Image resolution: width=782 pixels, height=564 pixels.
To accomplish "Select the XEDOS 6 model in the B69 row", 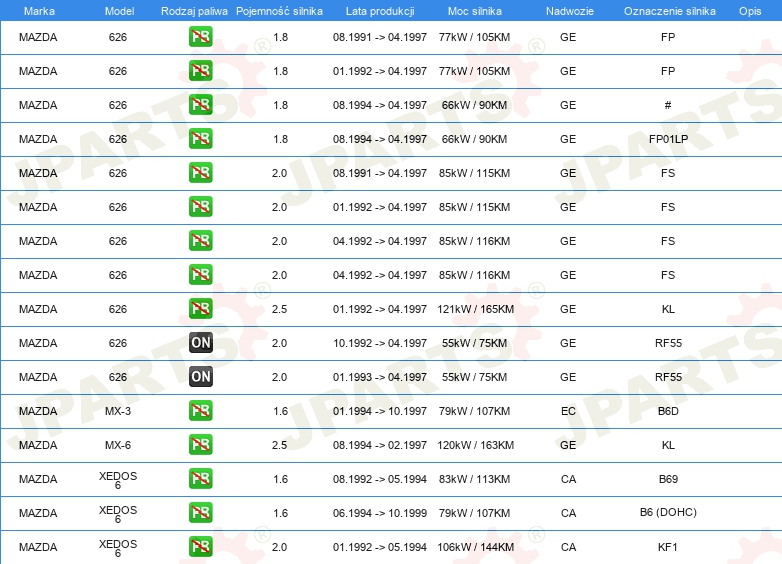I will [118, 480].
